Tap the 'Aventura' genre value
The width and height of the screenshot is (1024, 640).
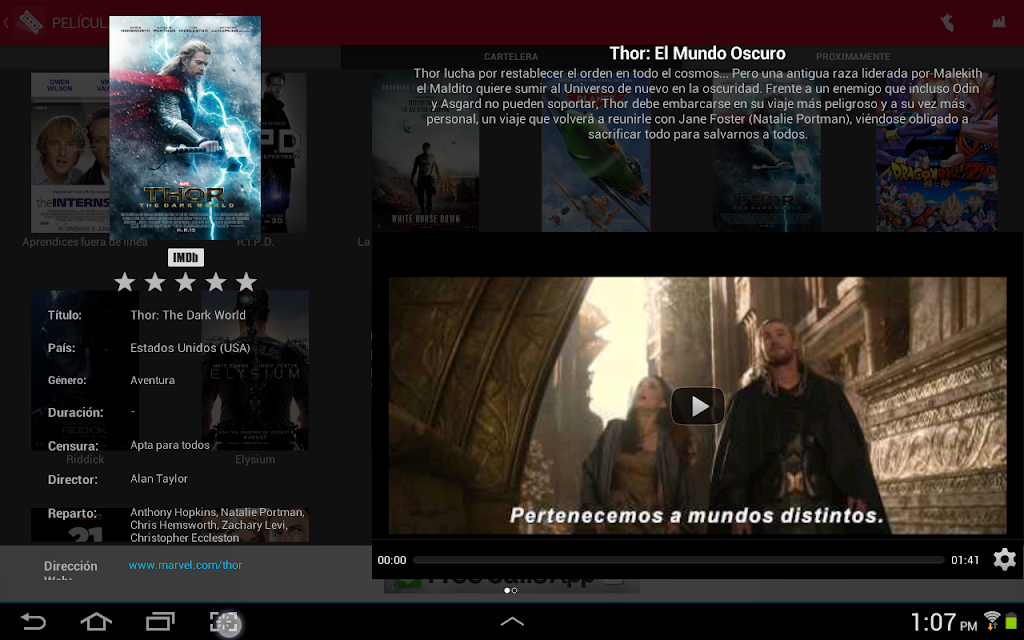(x=152, y=380)
